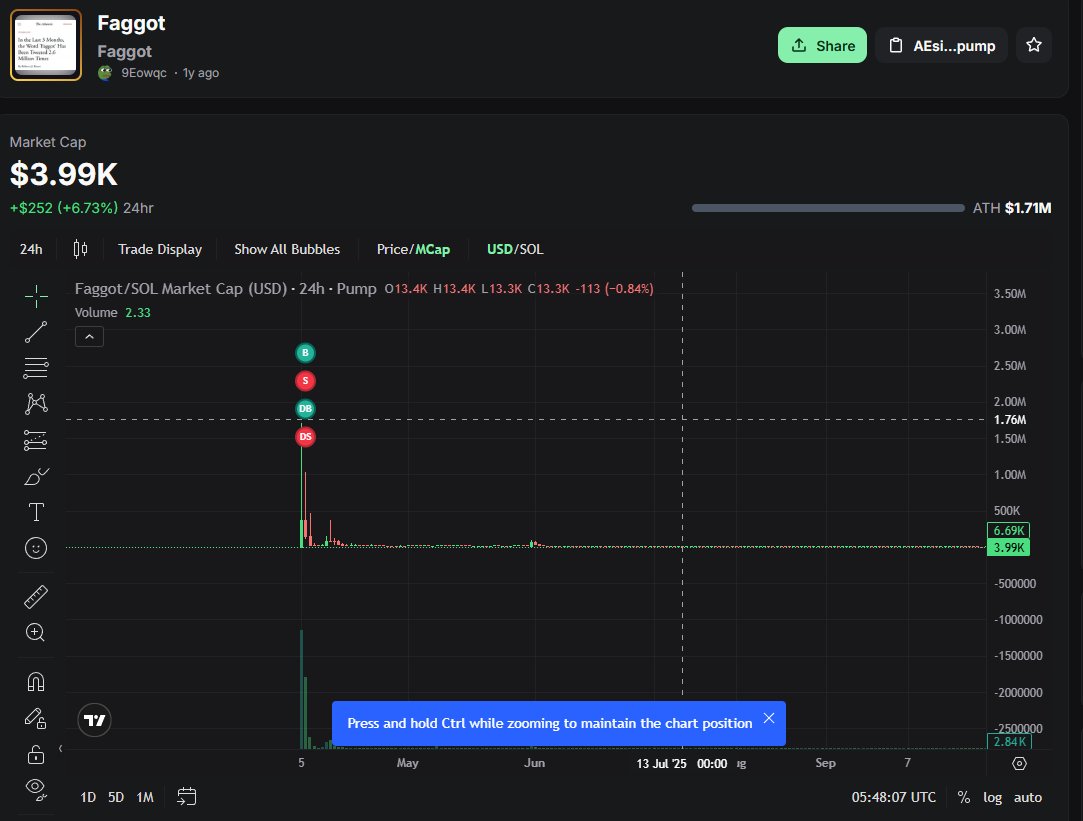Toggle log scale mode
1083x821 pixels.
point(993,798)
